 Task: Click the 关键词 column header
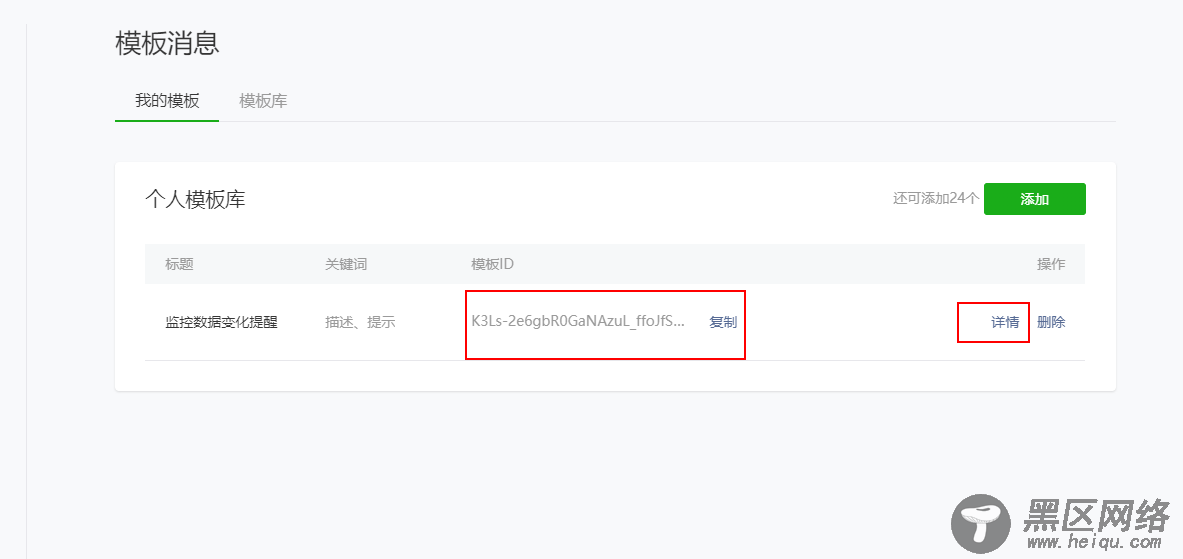click(346, 264)
